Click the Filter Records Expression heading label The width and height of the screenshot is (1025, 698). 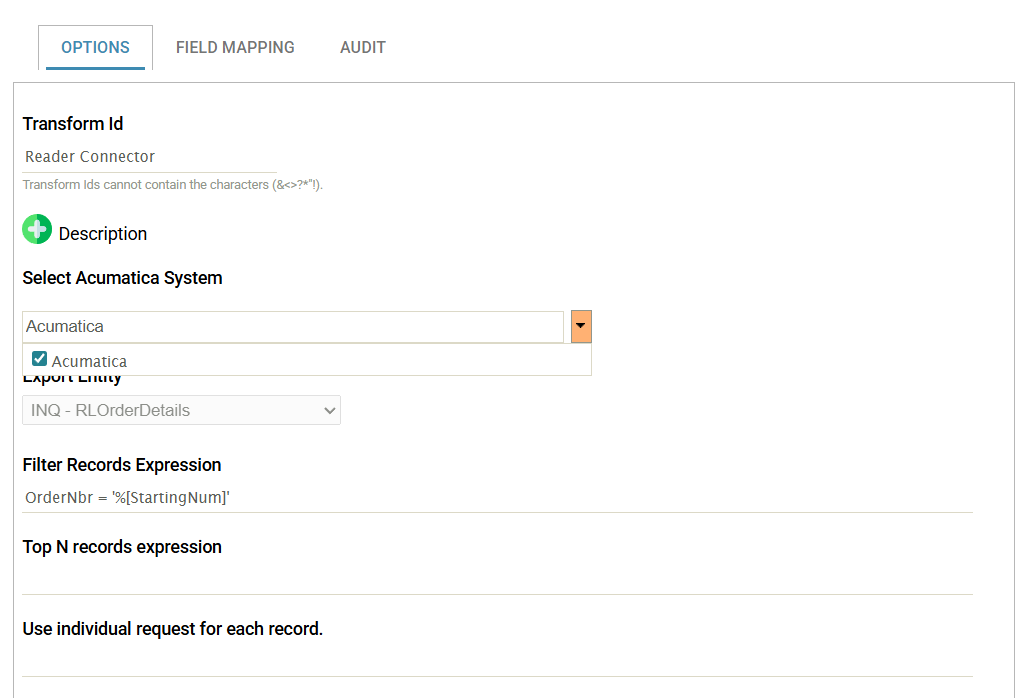122,465
